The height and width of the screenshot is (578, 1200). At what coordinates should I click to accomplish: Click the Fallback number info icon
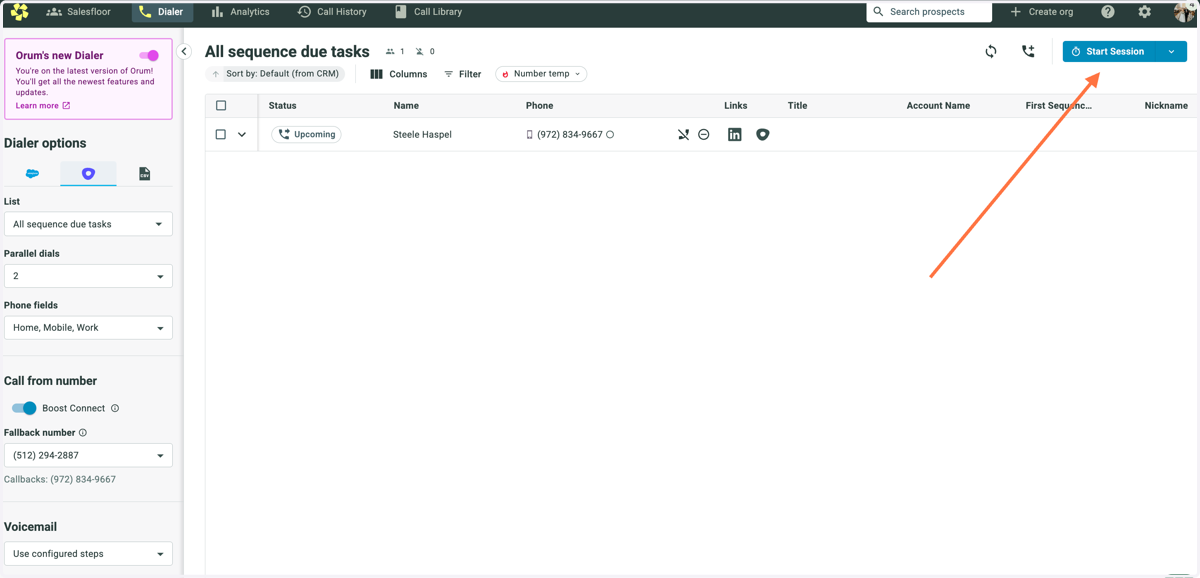pos(83,433)
